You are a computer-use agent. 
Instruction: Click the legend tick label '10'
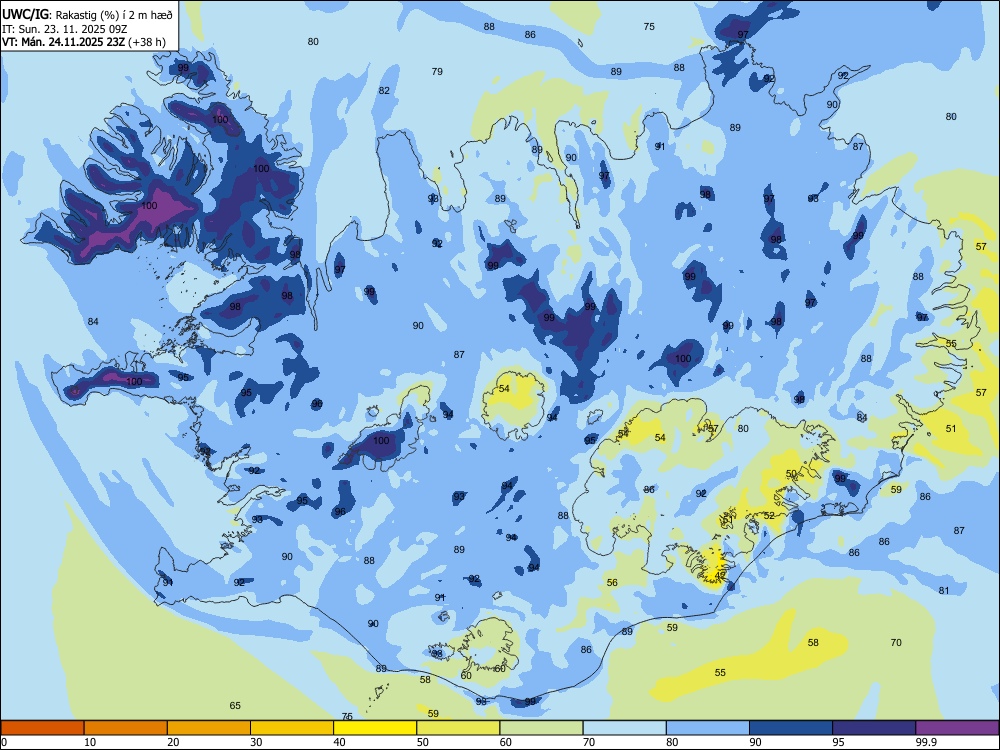point(90,742)
